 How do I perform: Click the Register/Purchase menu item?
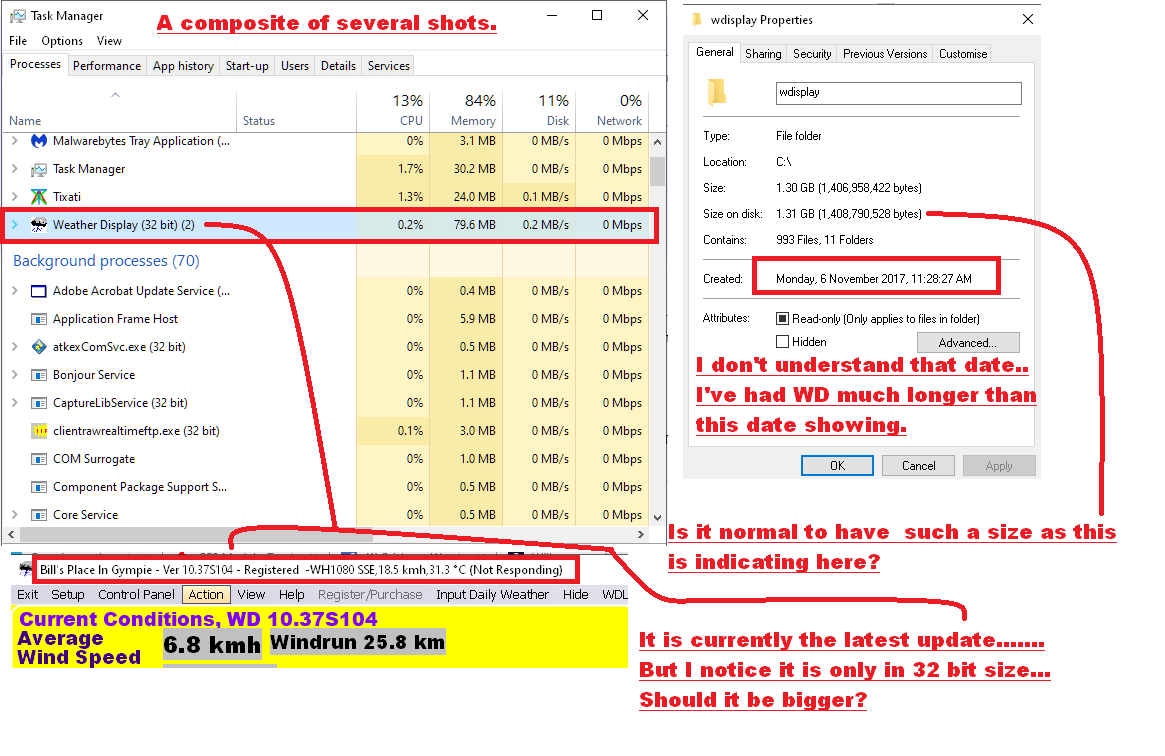[x=370, y=595]
